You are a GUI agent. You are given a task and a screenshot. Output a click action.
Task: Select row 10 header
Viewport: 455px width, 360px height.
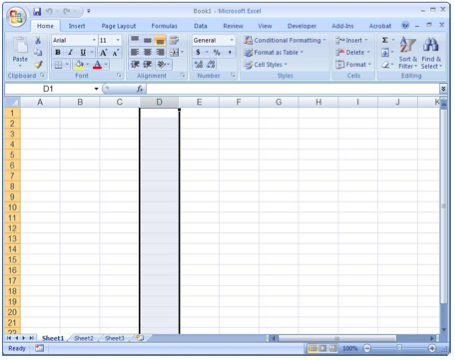12,207
